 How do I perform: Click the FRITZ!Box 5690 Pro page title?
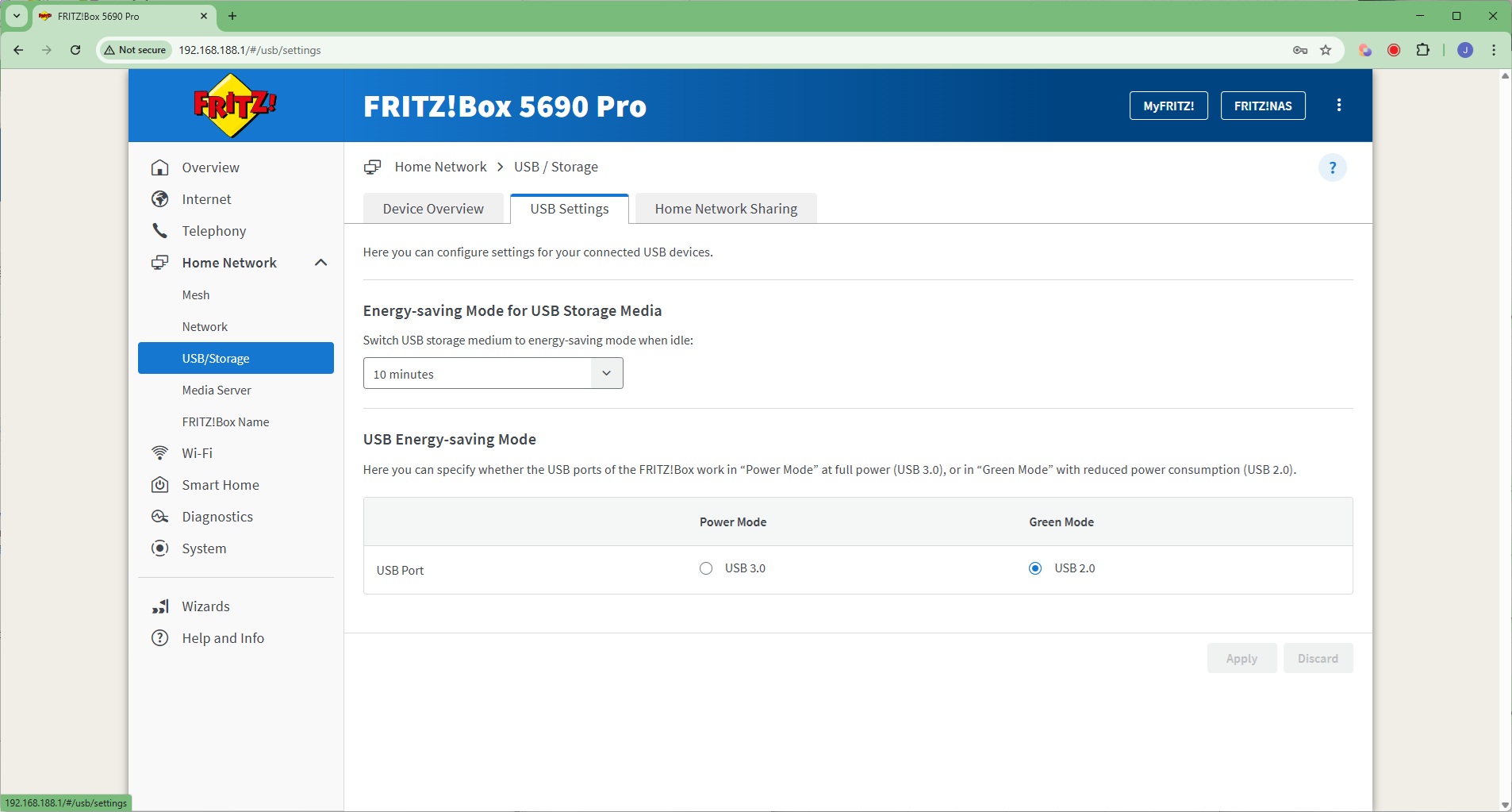point(505,106)
